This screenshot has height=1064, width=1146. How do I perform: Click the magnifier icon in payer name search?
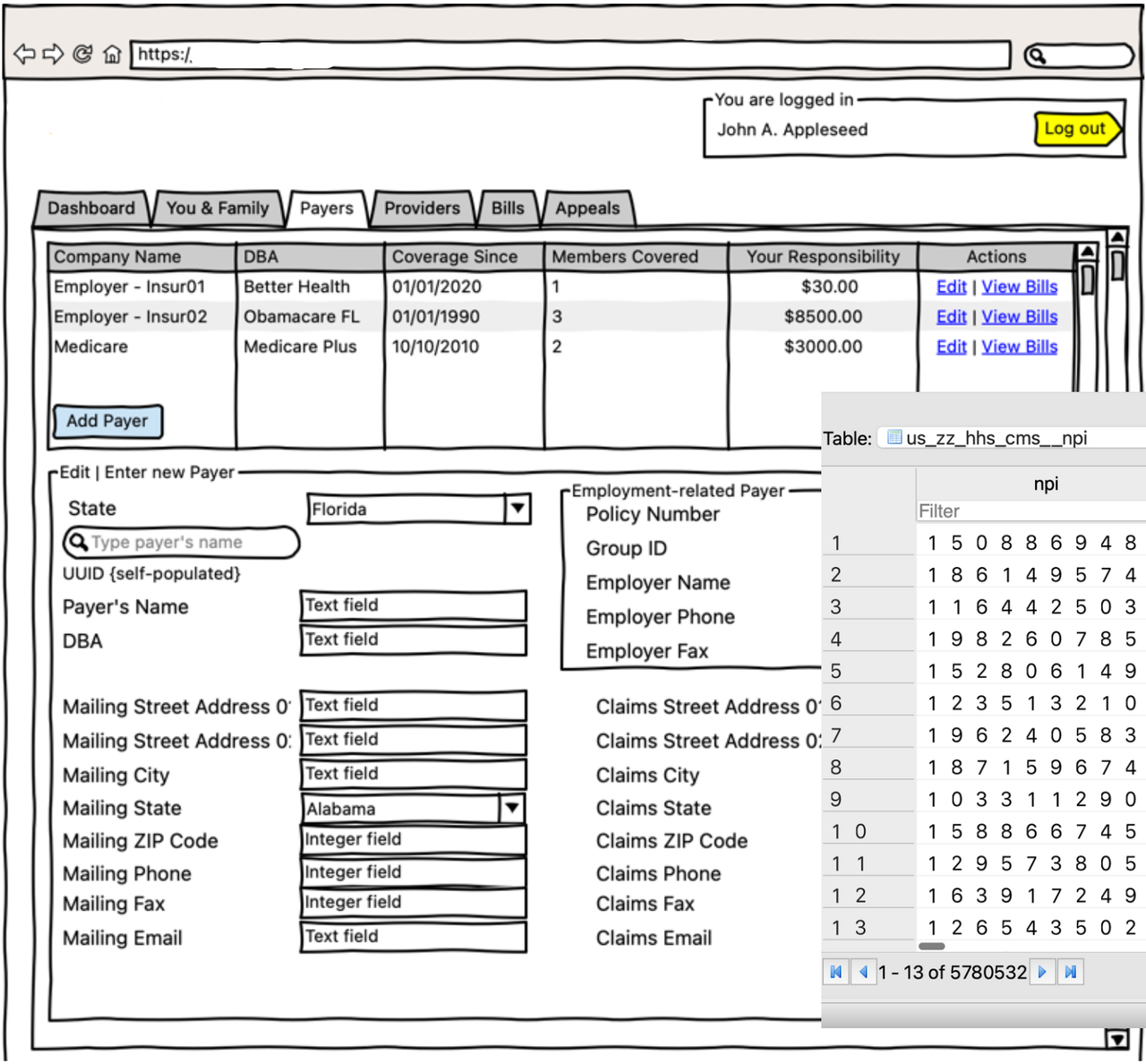coord(78,543)
